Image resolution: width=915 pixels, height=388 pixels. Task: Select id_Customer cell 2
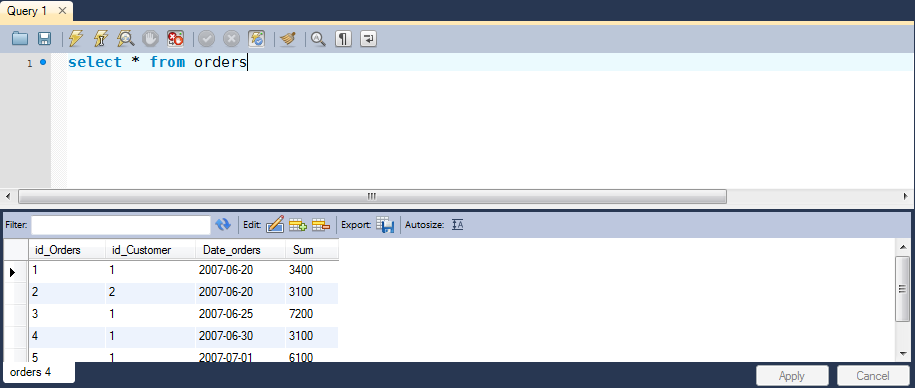click(151, 292)
